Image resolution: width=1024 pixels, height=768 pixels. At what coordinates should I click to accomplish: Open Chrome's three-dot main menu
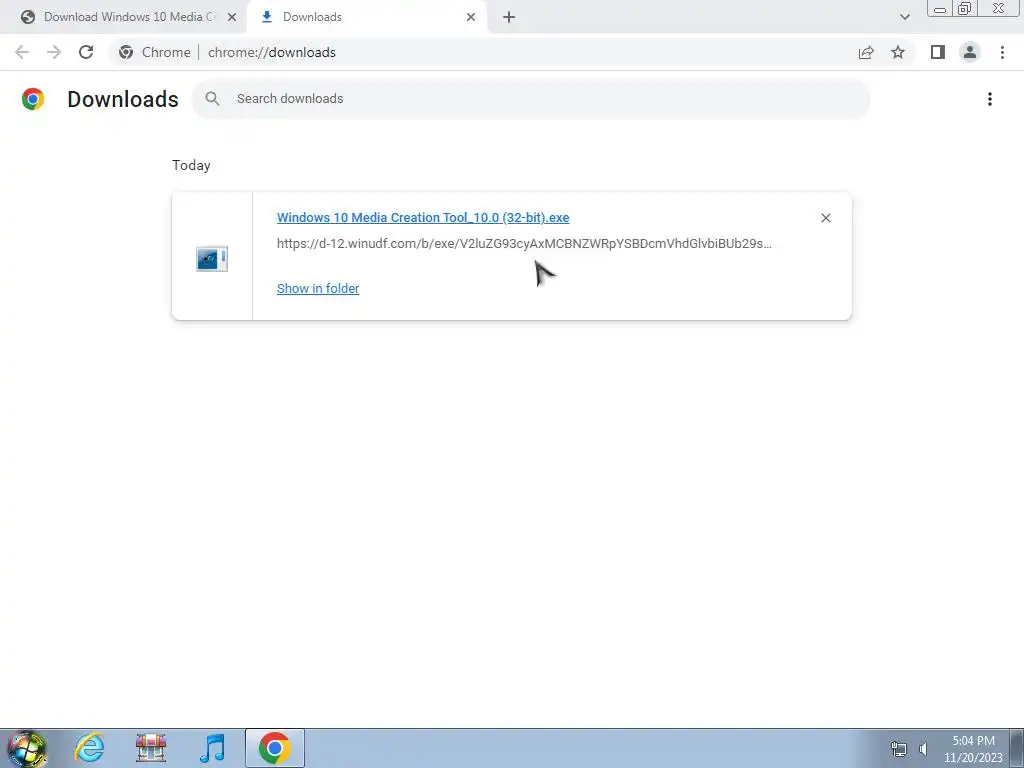point(1002,52)
